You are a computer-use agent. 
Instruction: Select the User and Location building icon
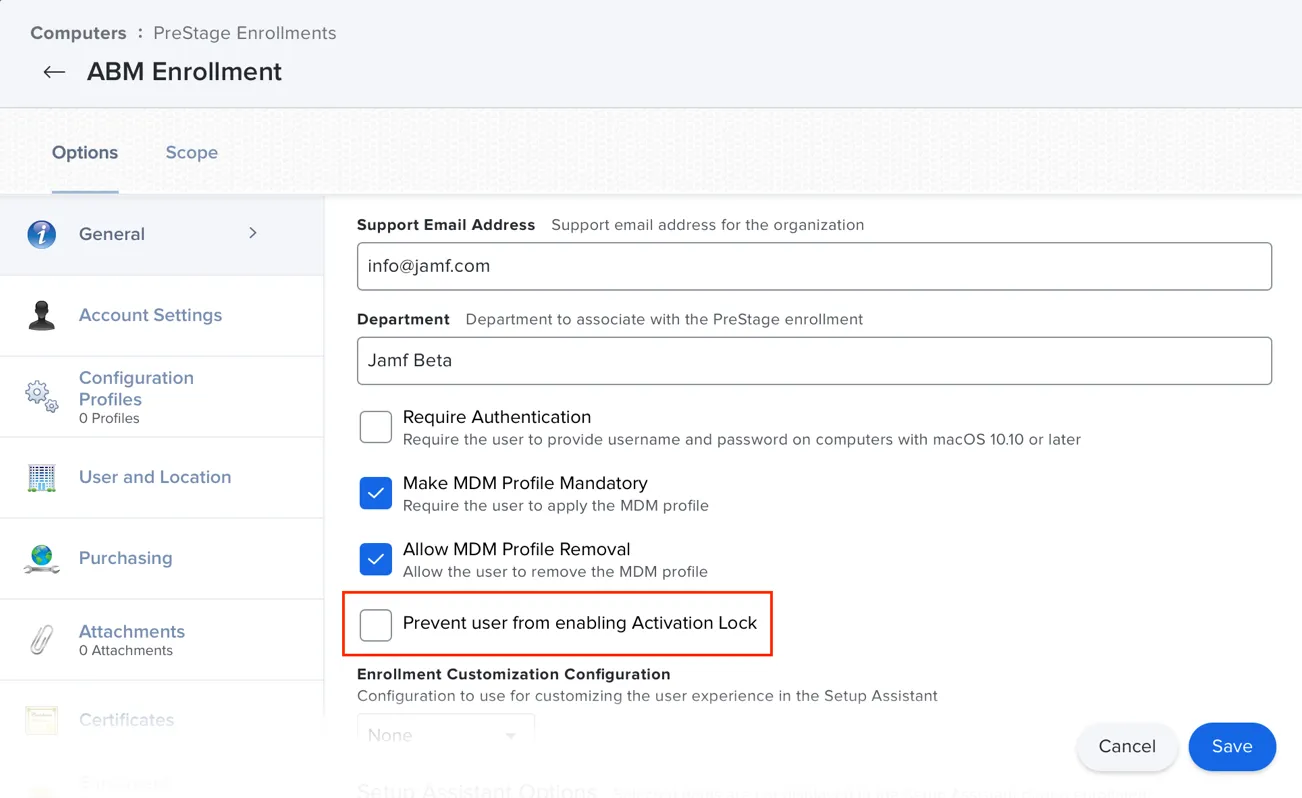(x=41, y=477)
